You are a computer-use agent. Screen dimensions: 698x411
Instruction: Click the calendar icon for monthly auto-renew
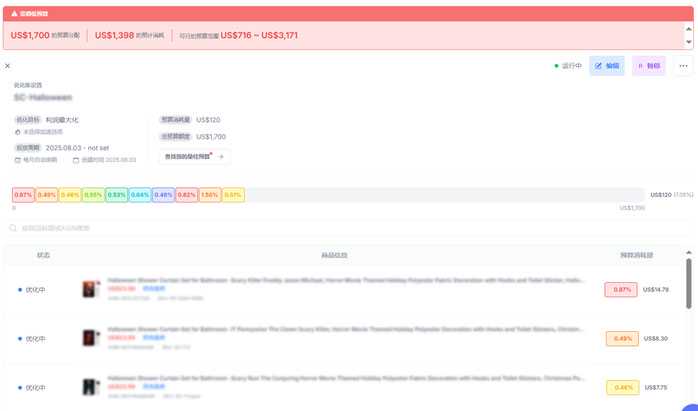coord(18,160)
